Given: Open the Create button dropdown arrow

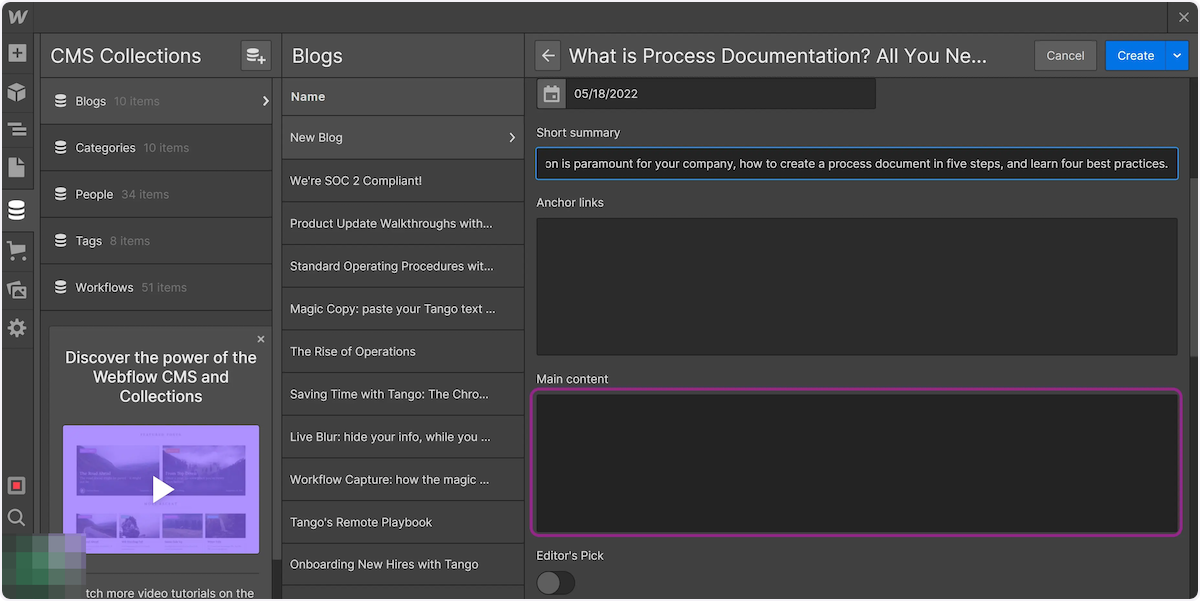Looking at the screenshot, I should pyautogui.click(x=1176, y=56).
